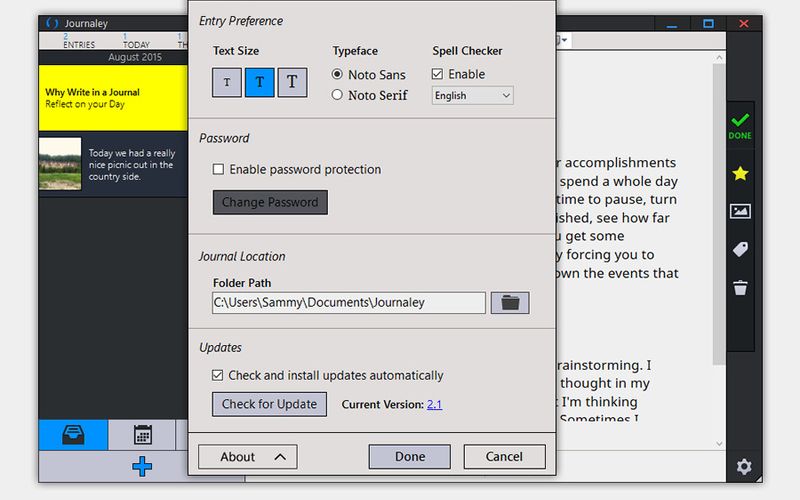Screen dimensions: 800x500
Task: Click the Folder Path text field
Action: (x=348, y=303)
